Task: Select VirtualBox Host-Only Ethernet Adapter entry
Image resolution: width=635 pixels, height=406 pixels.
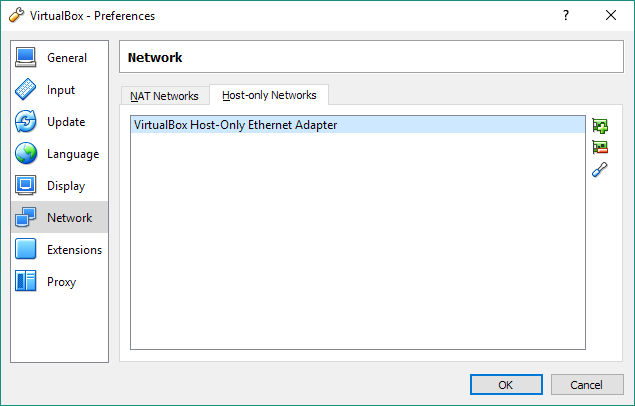Action: pyautogui.click(x=358, y=125)
